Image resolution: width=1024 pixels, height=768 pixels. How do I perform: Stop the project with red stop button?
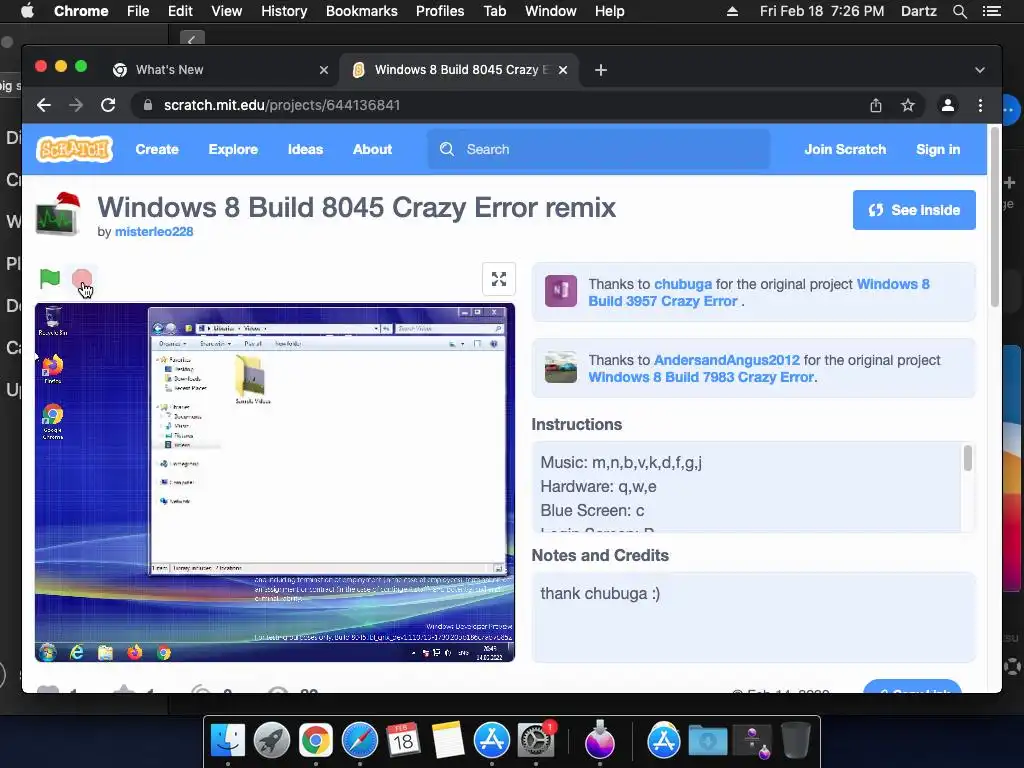pos(82,280)
